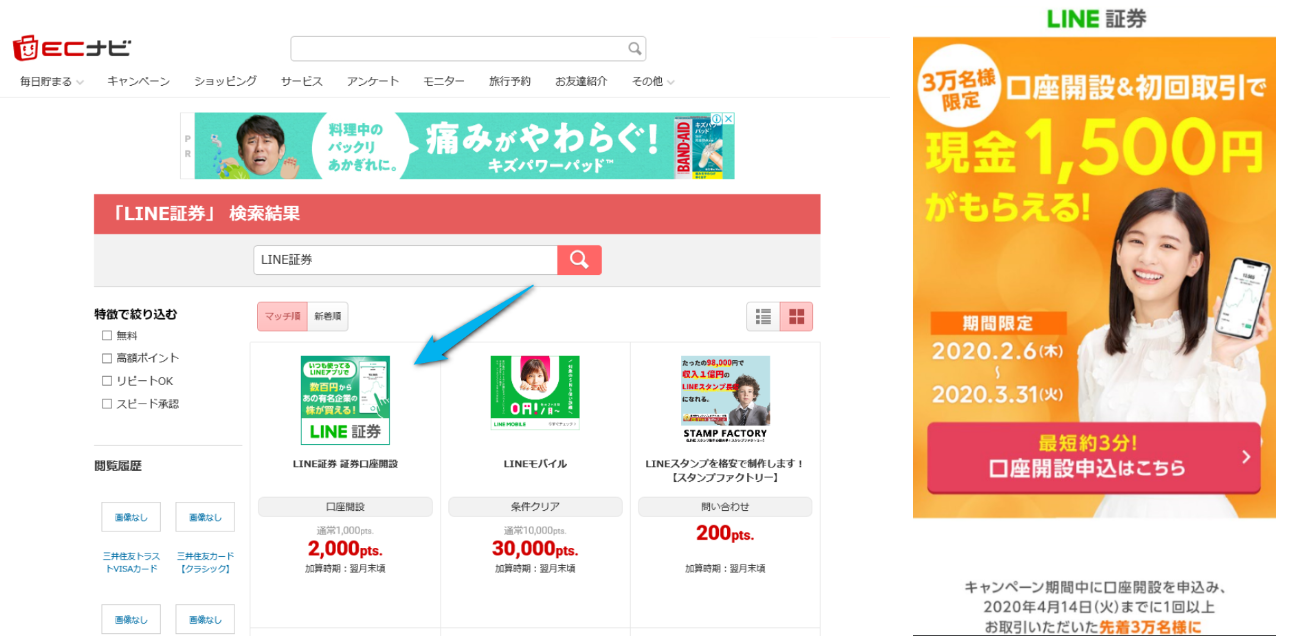Click the ECナビ logo

[x=71, y=47]
